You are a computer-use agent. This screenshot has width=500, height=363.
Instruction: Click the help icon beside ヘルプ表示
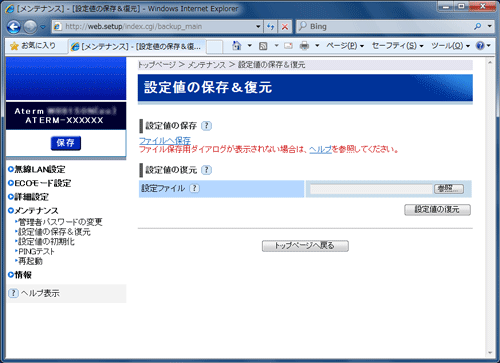tap(13, 293)
